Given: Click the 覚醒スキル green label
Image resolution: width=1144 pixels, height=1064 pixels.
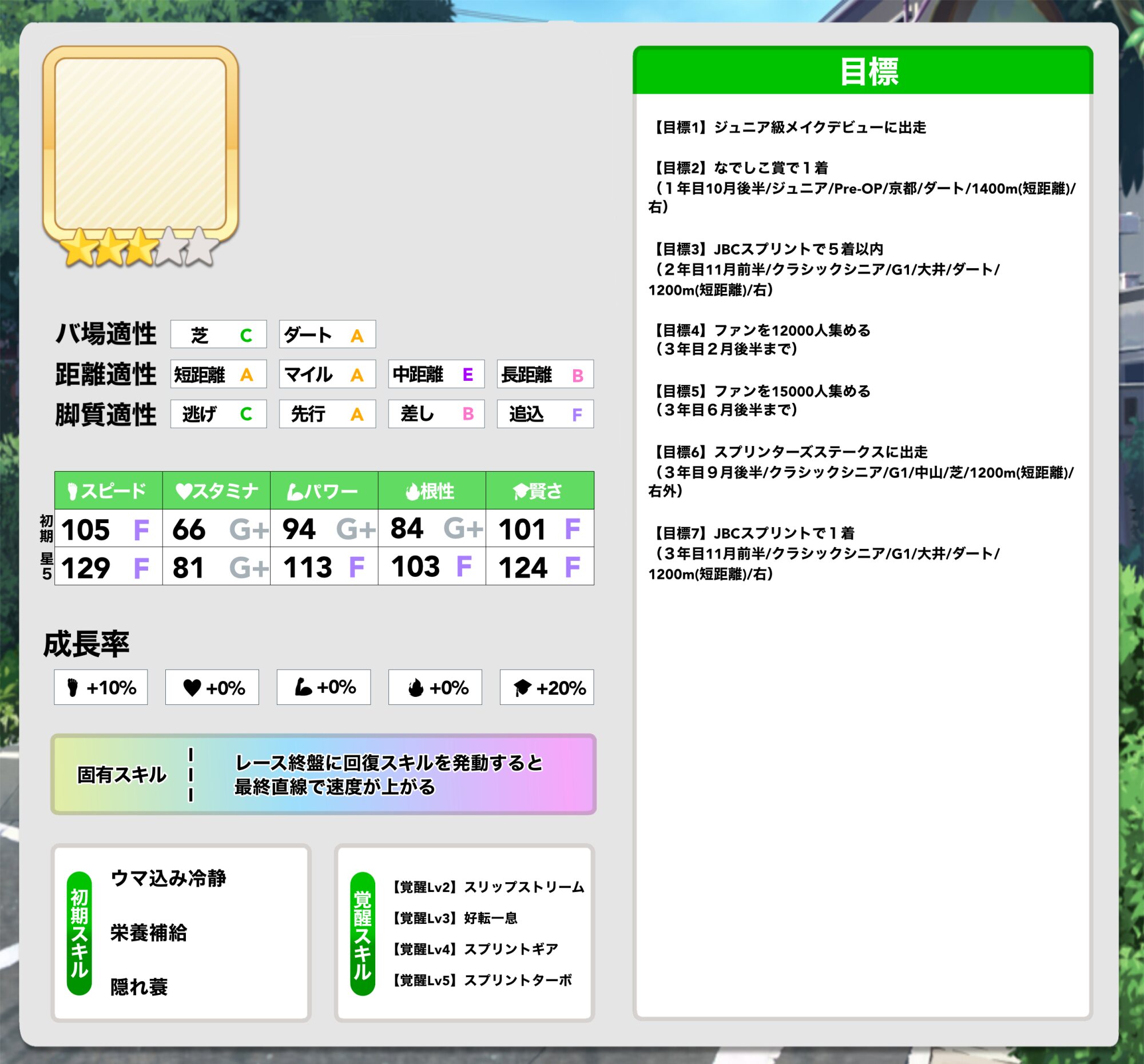Looking at the screenshot, I should point(363,933).
